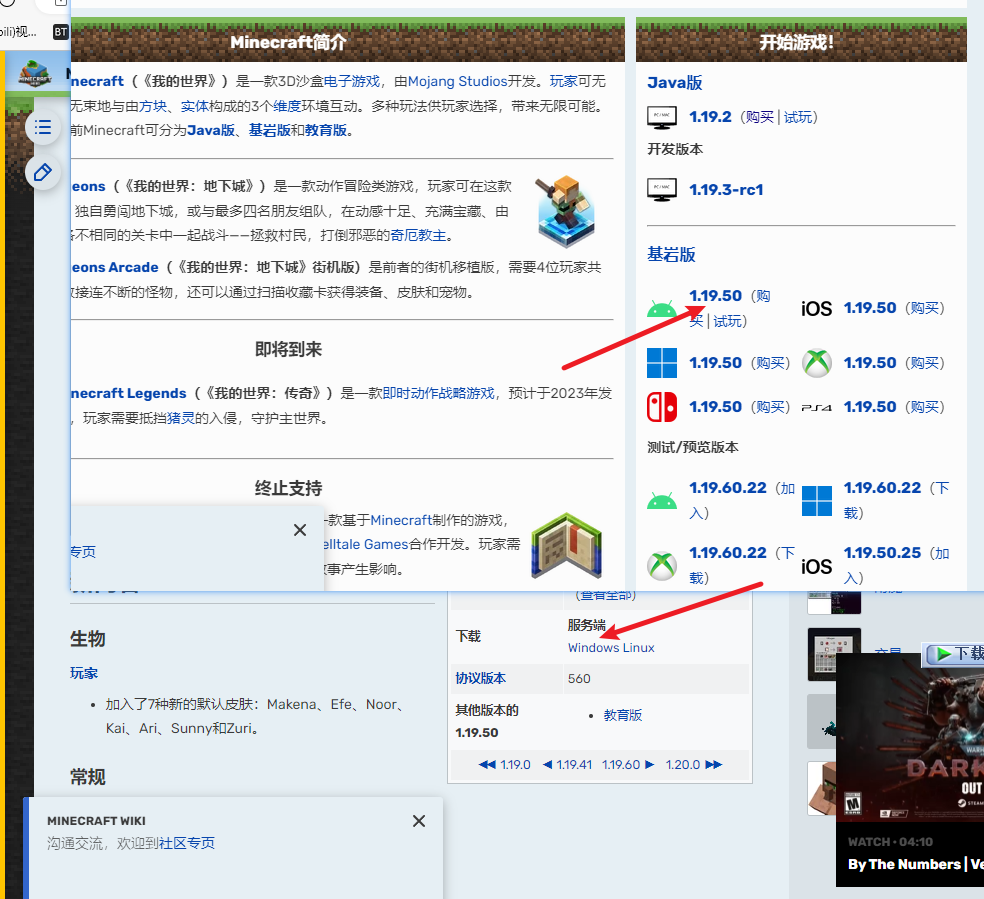984x899 pixels.
Task: Click the Minecraft Dungeons hero image
Action: (566, 211)
